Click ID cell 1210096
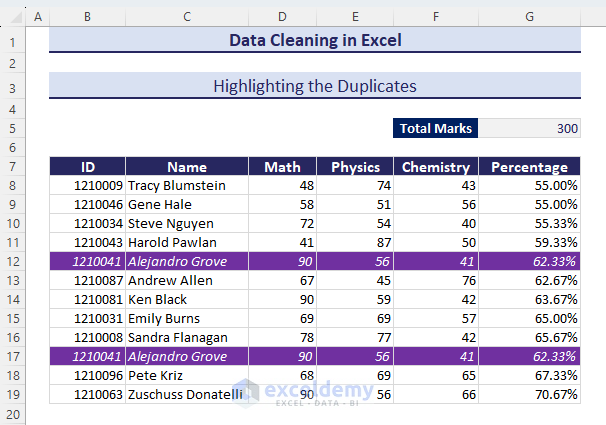 point(88,375)
